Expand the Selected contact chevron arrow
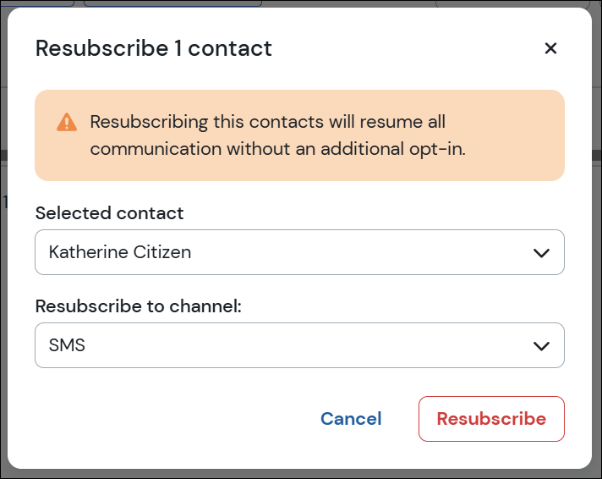Image resolution: width=602 pixels, height=479 pixels. [541, 253]
